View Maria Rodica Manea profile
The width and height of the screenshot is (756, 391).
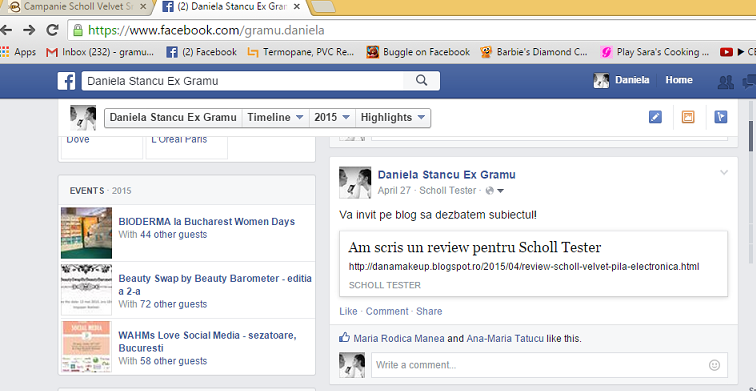(399, 338)
